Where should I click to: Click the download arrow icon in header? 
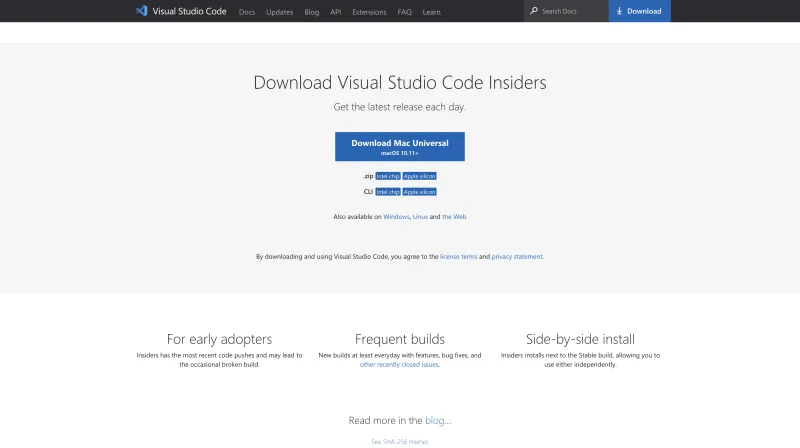point(619,11)
